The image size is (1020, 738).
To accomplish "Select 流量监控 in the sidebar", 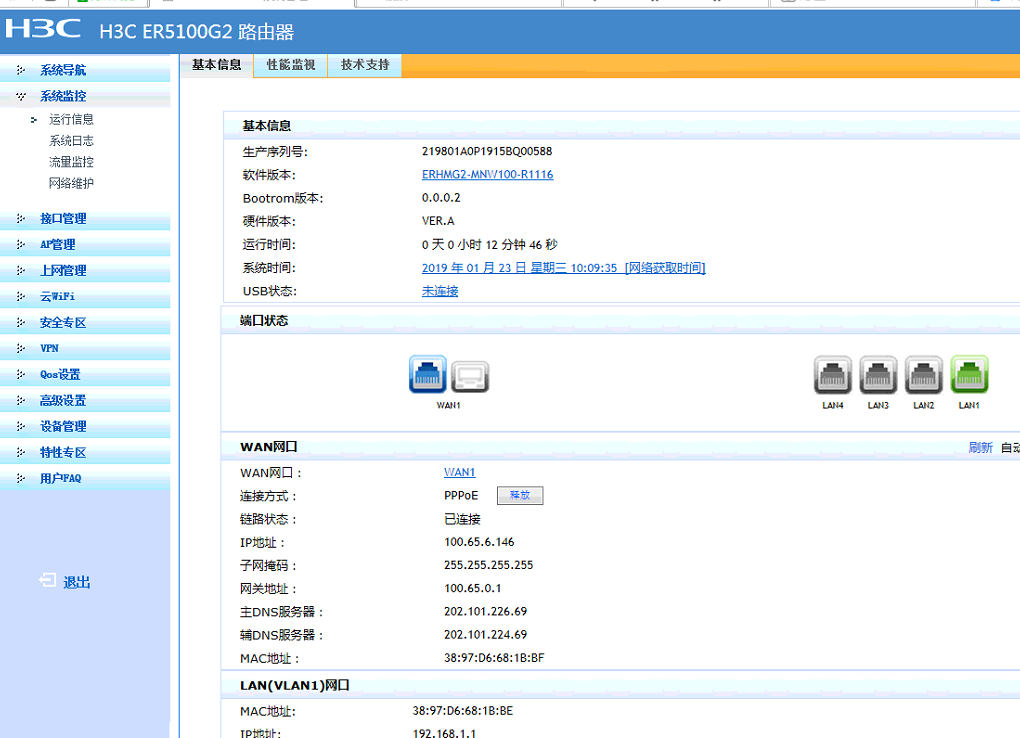I will (72, 162).
